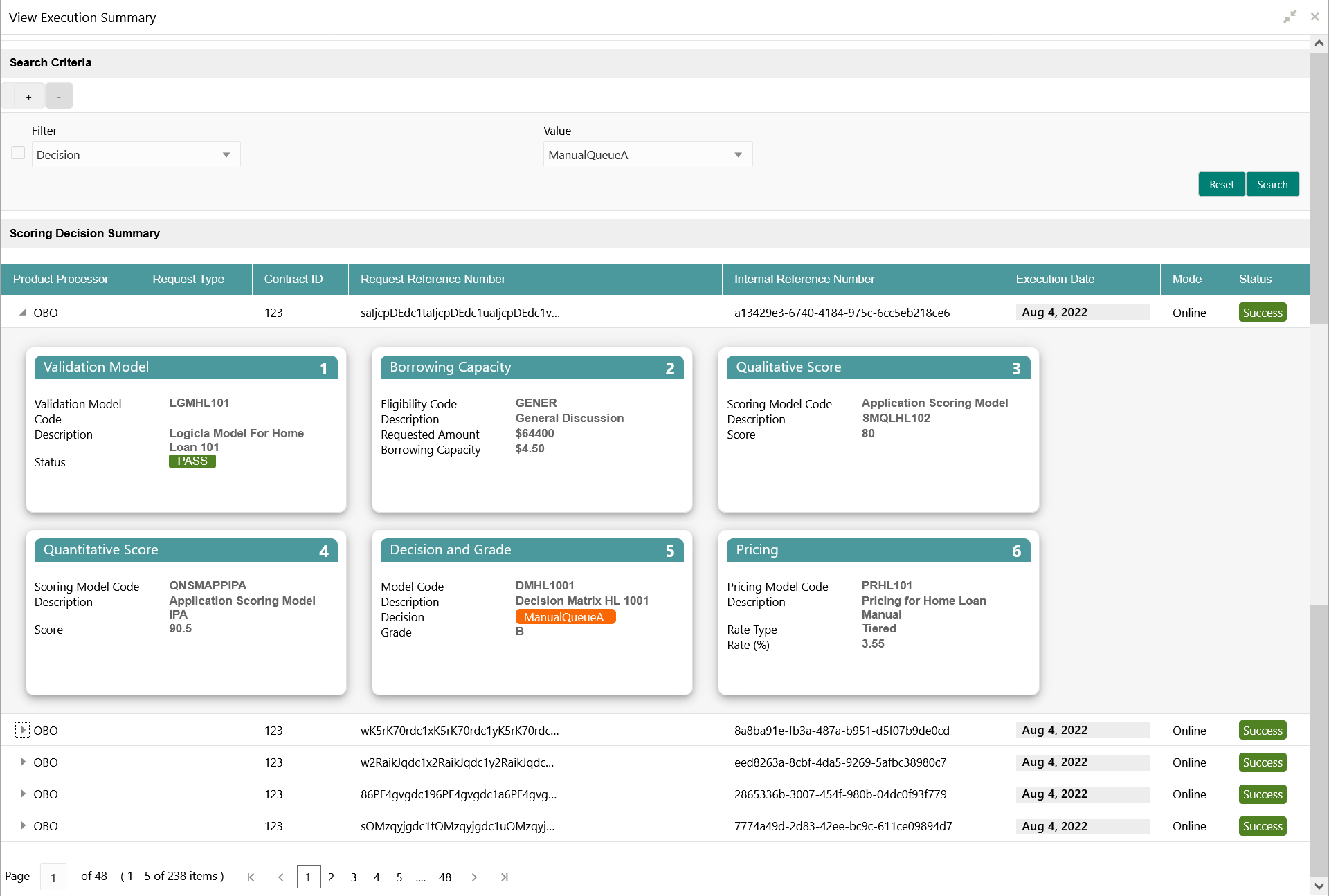Click the add criteria plus icon
Screen dimensions: 1329x896
click(x=28, y=97)
